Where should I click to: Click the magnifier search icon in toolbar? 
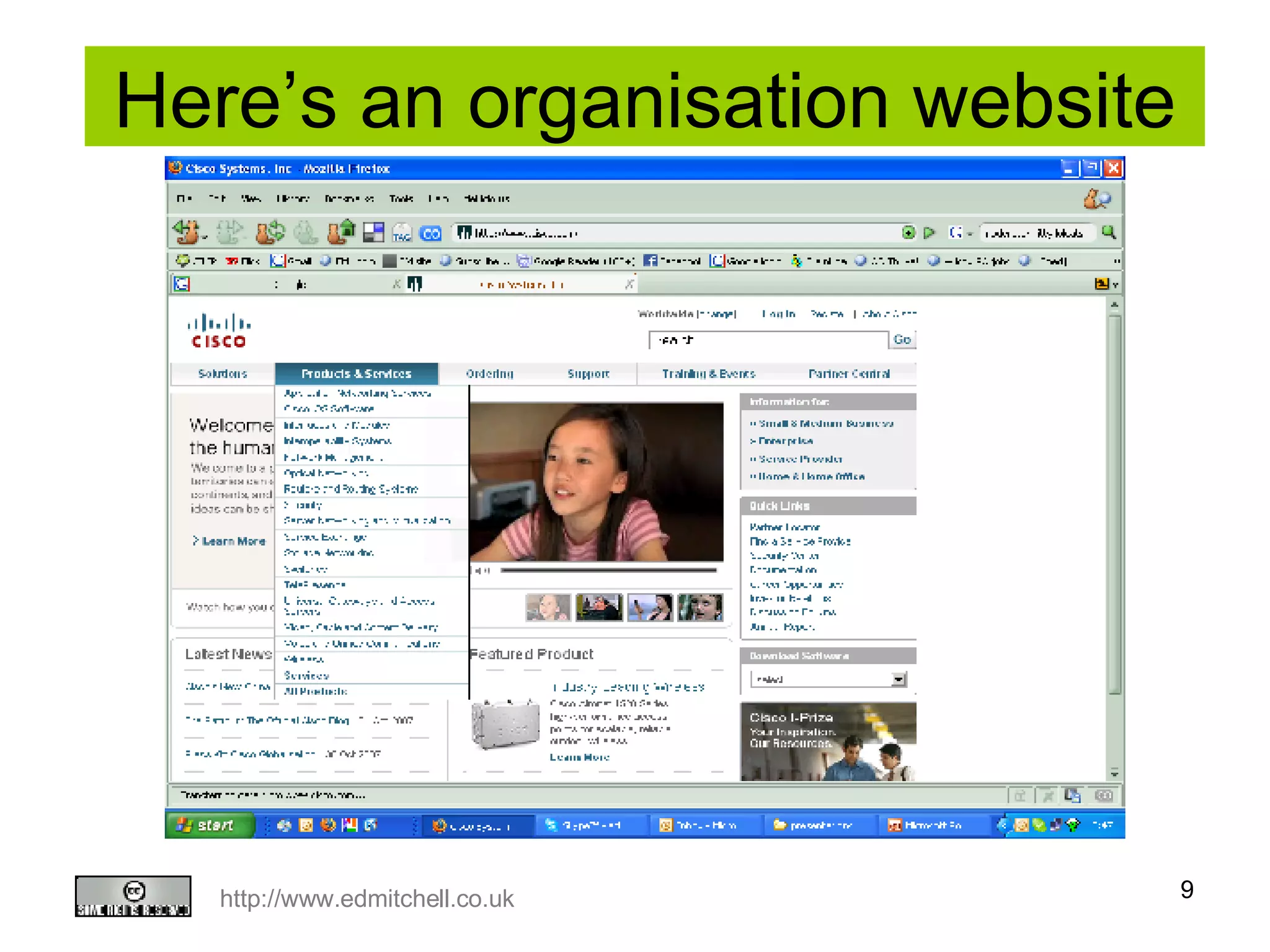(x=1109, y=232)
